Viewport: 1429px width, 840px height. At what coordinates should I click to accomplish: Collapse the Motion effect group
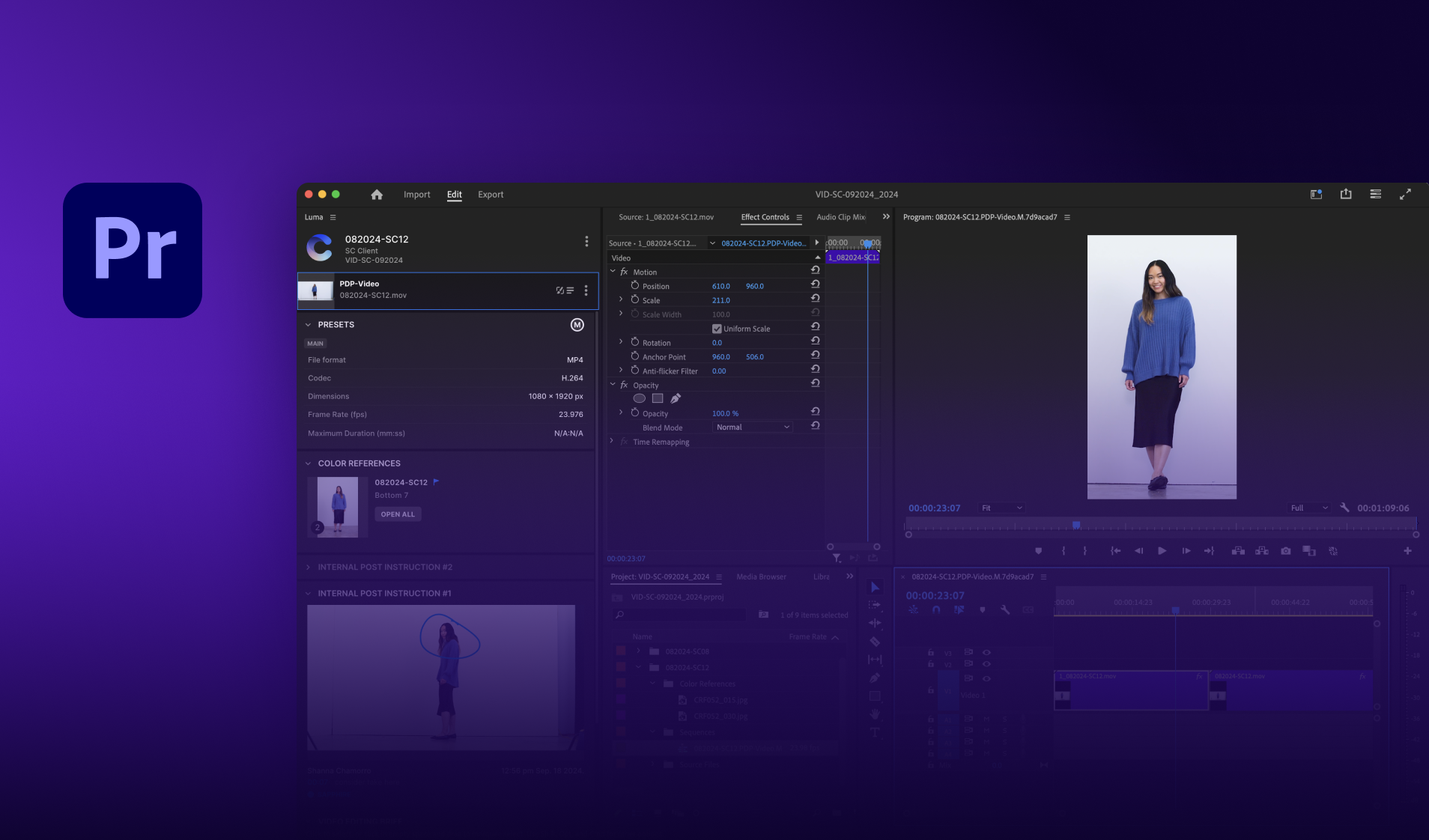click(x=613, y=272)
